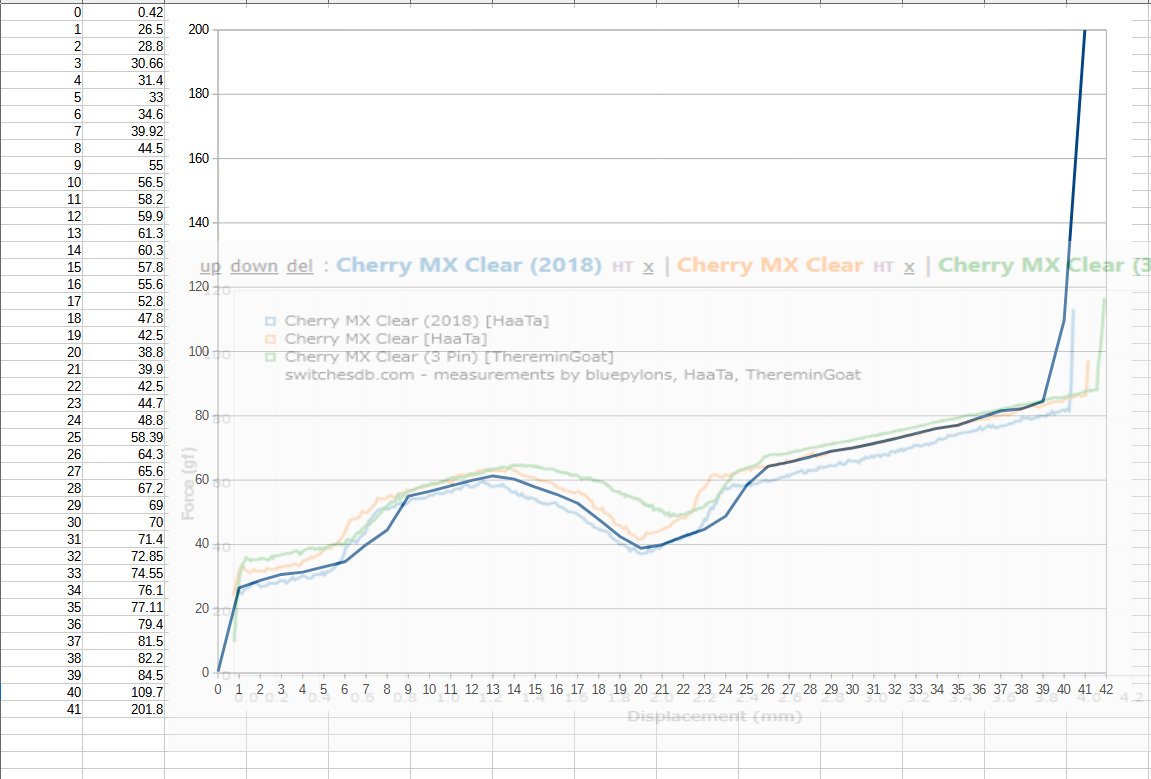Select index cell 0 beside 0.42
This screenshot has width=1151, height=779.
(42, 12)
